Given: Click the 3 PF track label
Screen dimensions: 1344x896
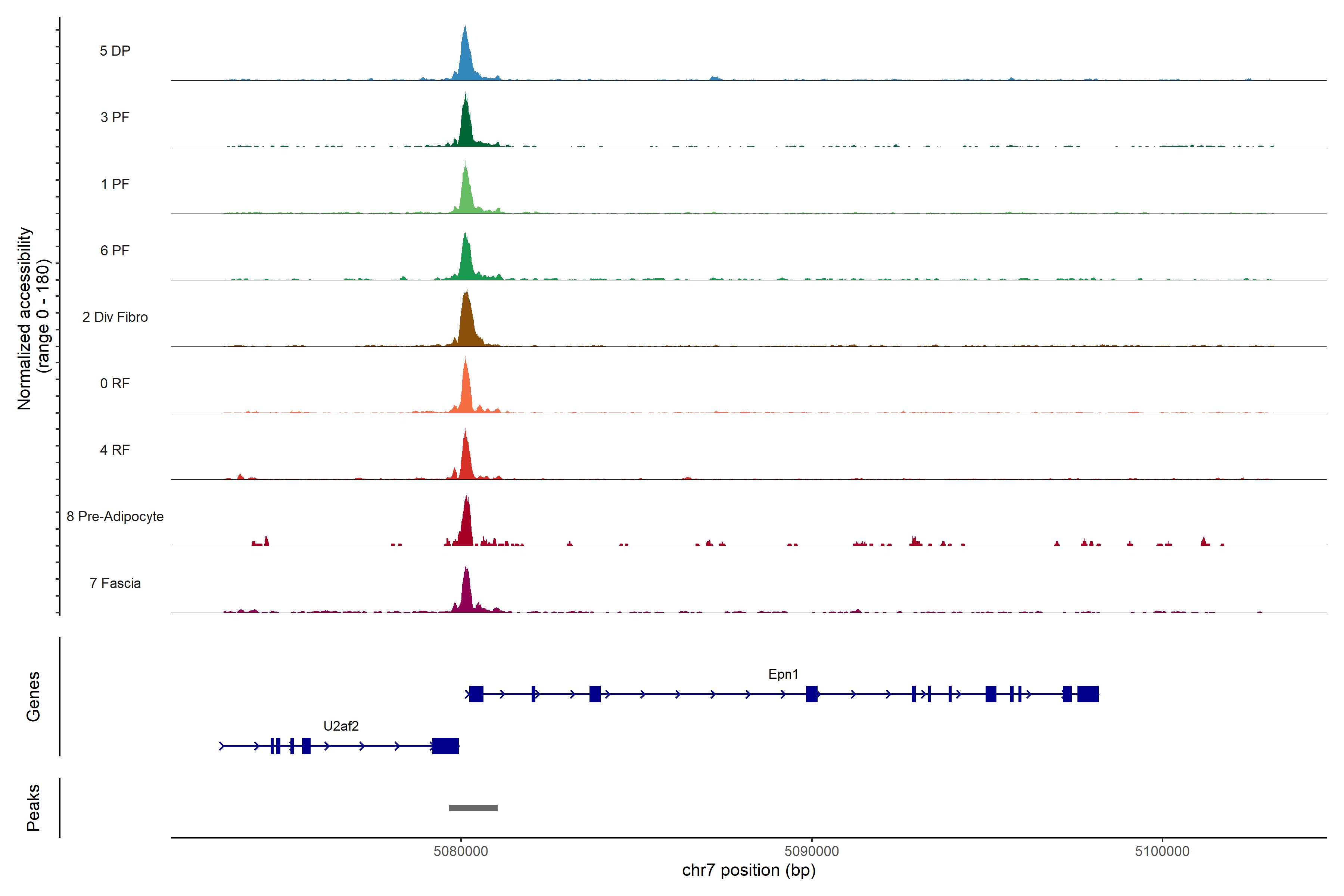Looking at the screenshot, I should click(x=115, y=117).
